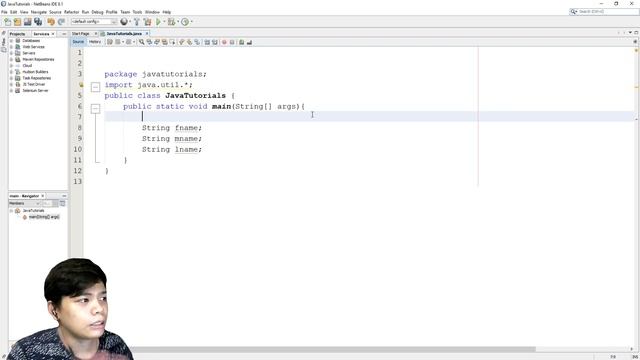The width and height of the screenshot is (640, 360).
Task: Click the Toggle Bookmark icon
Action: pos(197,42)
